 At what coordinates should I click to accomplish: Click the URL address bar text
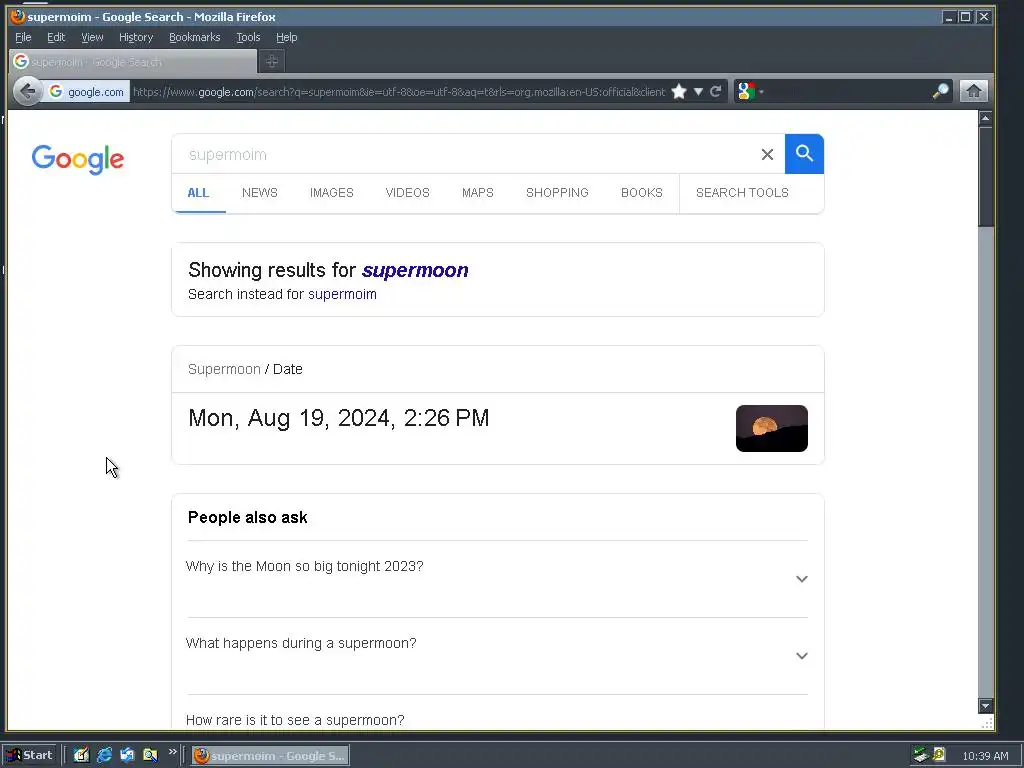click(x=399, y=92)
